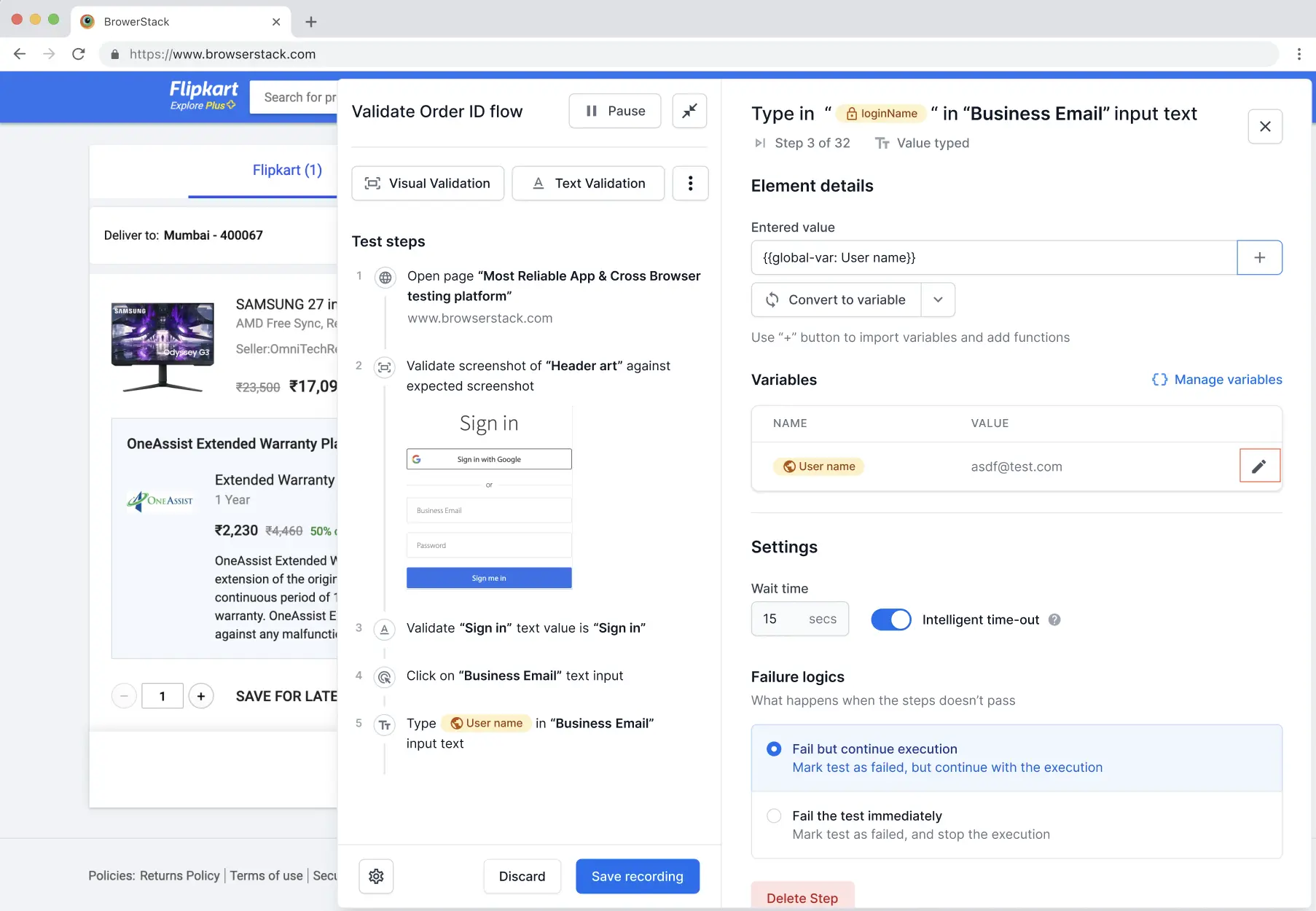Click the Intelligent time-out help icon
Screen dimensions: 1316x911
tap(1054, 619)
